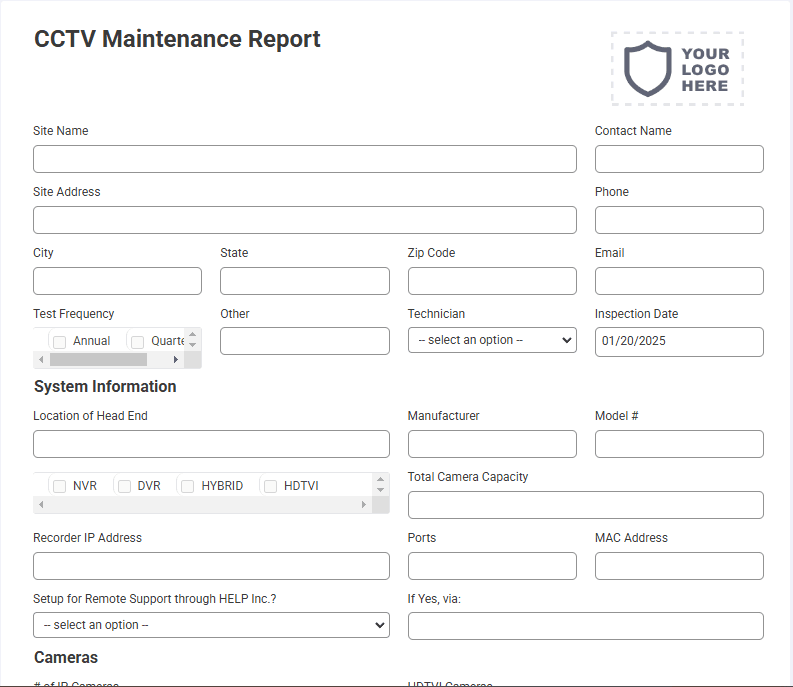Click left arrow of recorder type scrollbar
This screenshot has height=687, width=793.
(41, 504)
